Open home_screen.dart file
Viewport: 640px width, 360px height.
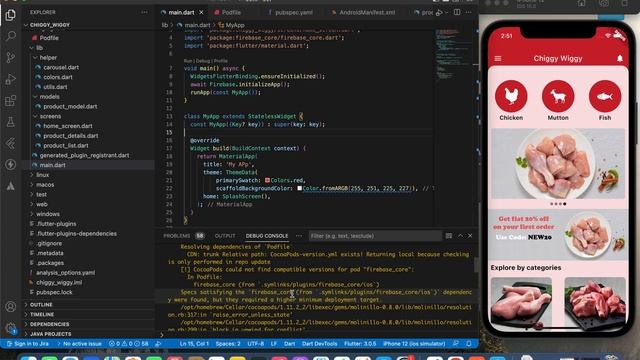(x=68, y=126)
